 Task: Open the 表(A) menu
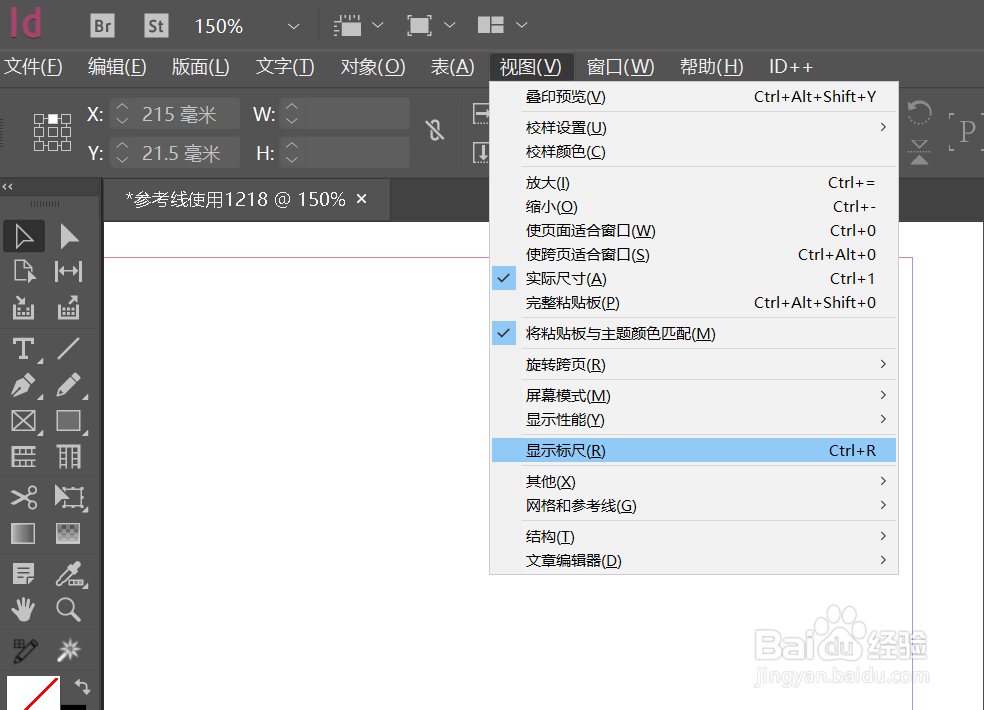pyautogui.click(x=452, y=67)
